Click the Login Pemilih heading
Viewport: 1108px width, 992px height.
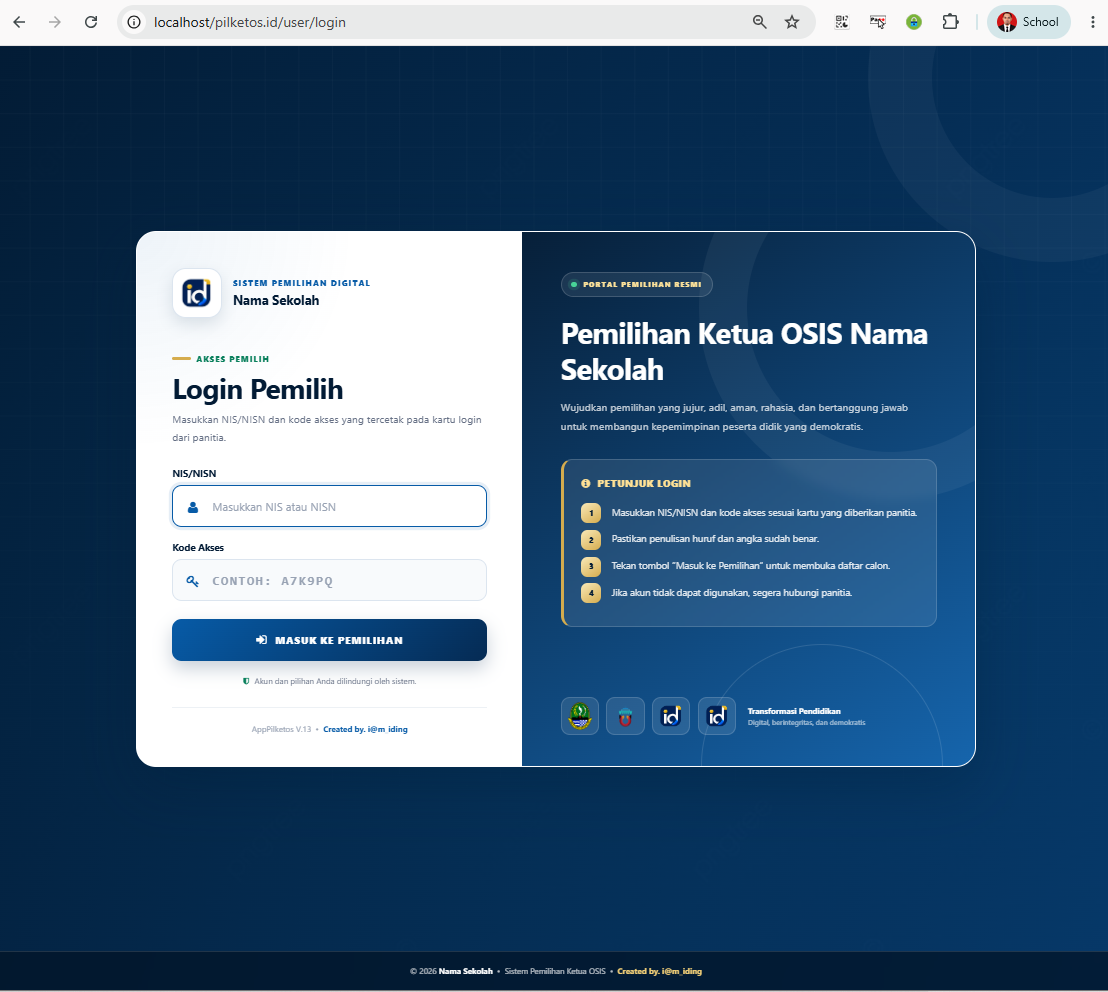point(258,390)
